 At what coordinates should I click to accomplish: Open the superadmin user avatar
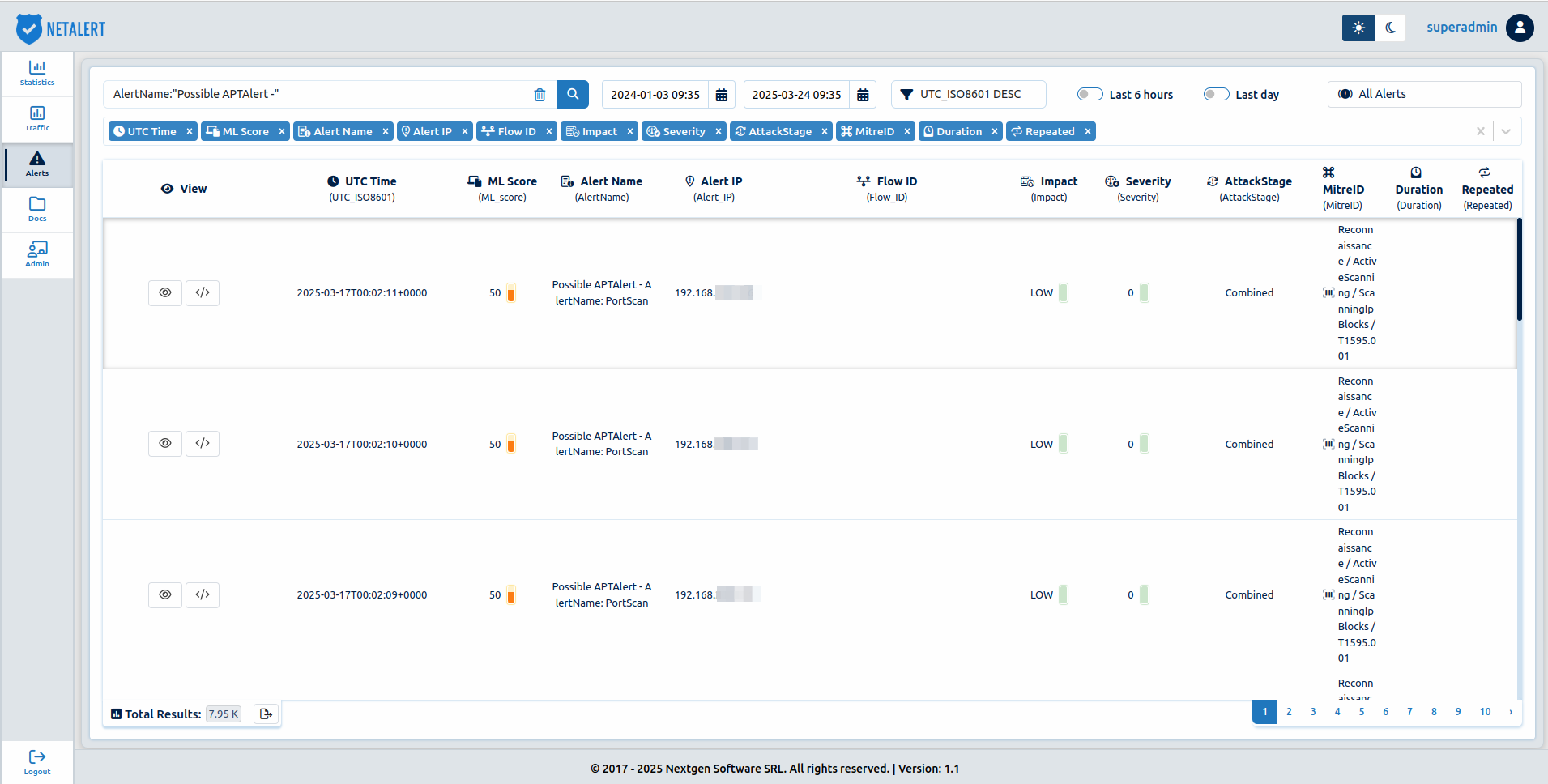pos(1520,28)
